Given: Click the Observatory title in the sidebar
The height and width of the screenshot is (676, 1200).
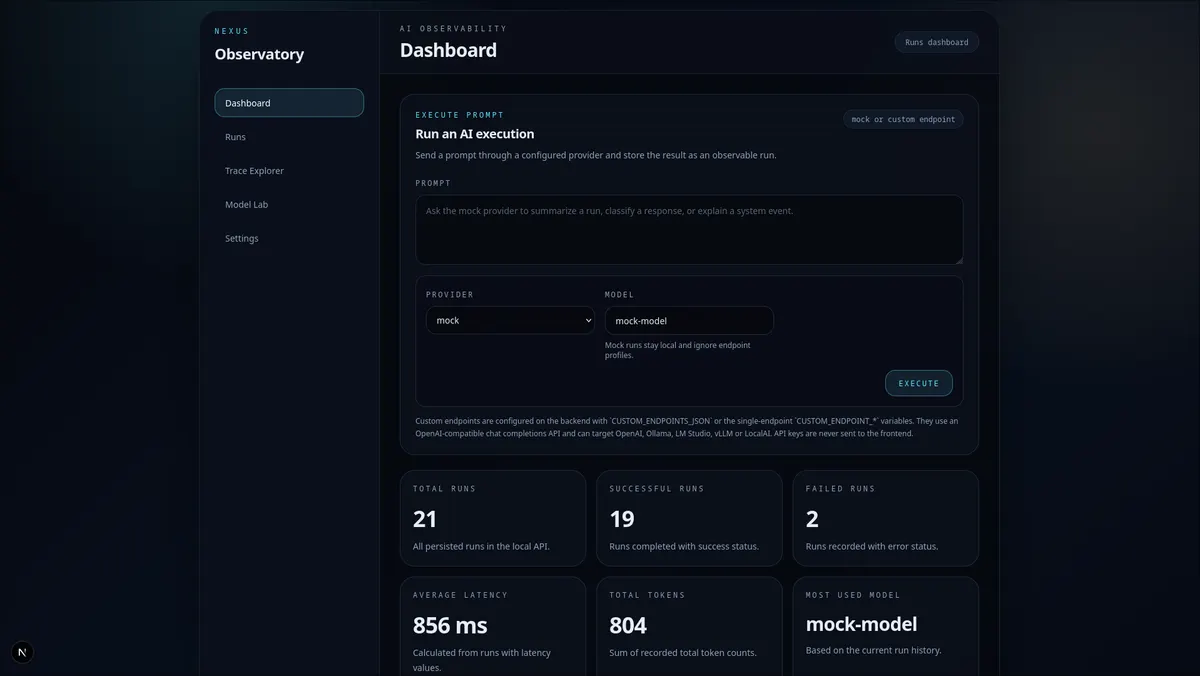Looking at the screenshot, I should point(259,54).
